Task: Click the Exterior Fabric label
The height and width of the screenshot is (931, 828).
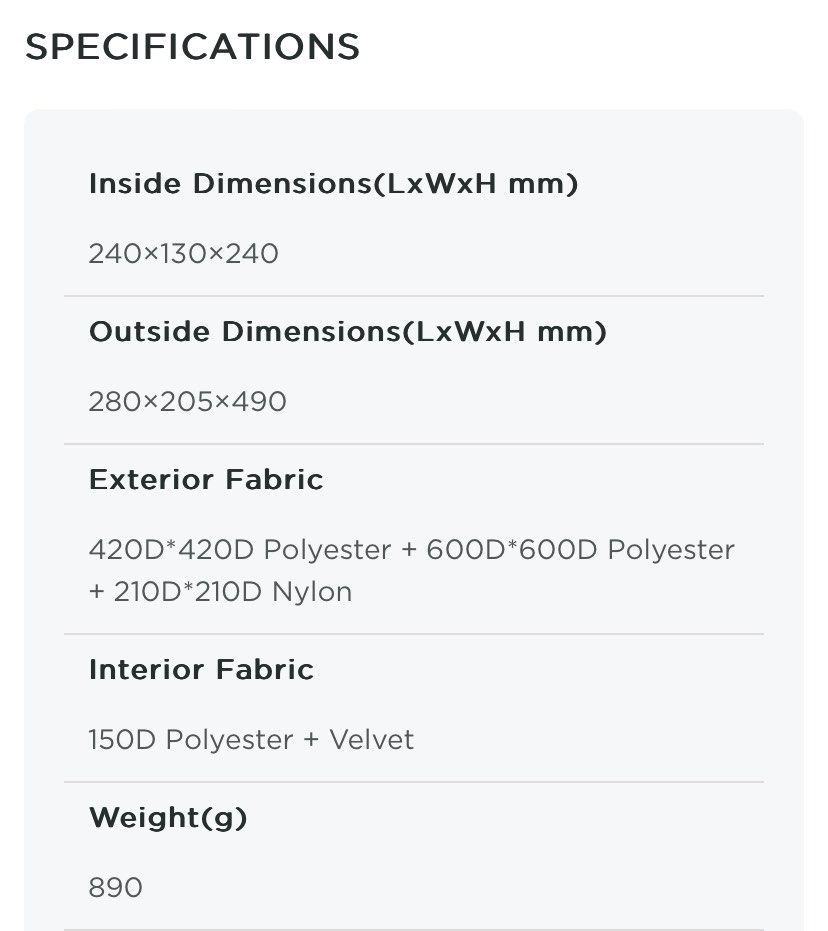Action: (206, 480)
